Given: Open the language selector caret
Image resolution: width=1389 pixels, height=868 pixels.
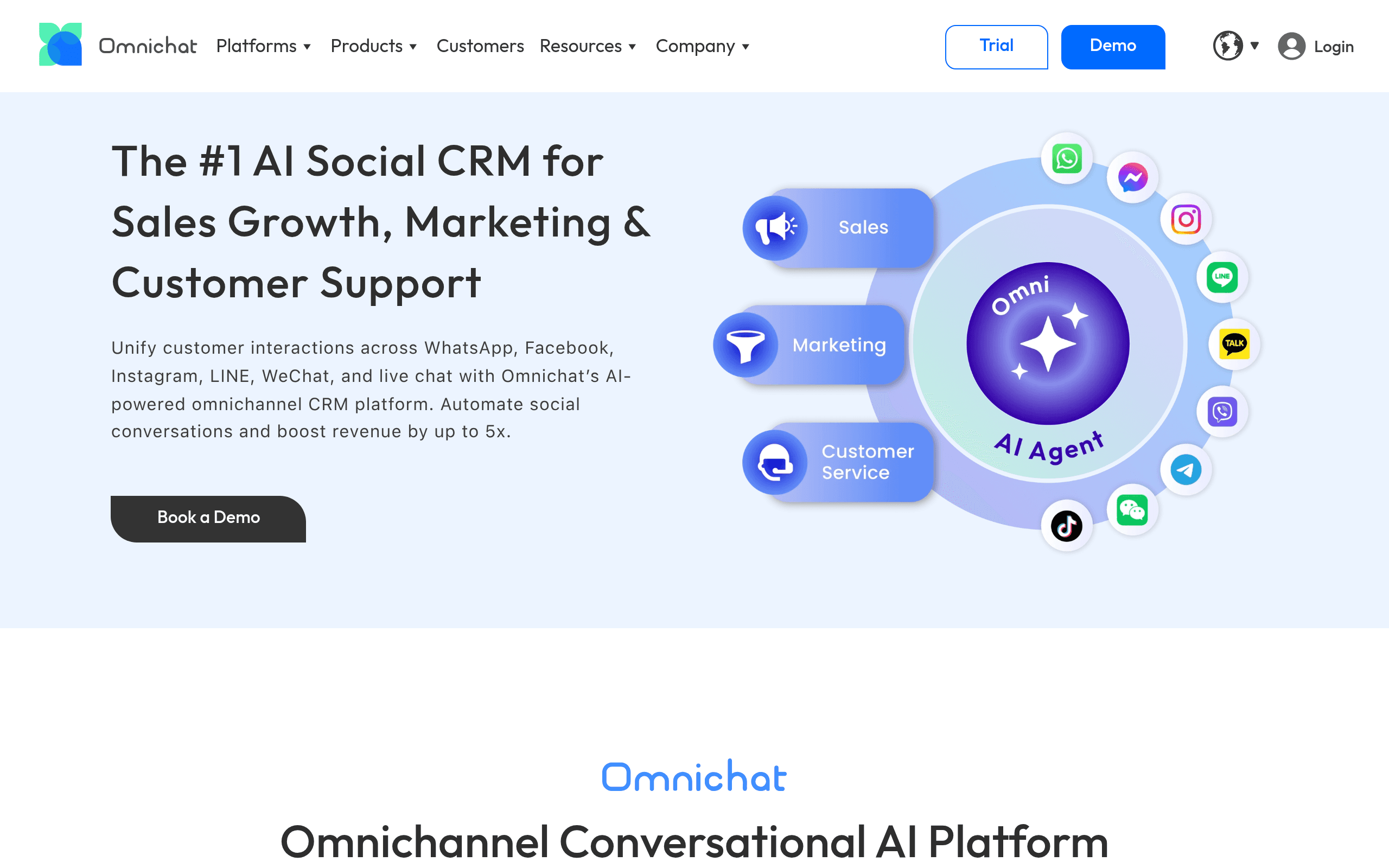Looking at the screenshot, I should pos(1254,46).
